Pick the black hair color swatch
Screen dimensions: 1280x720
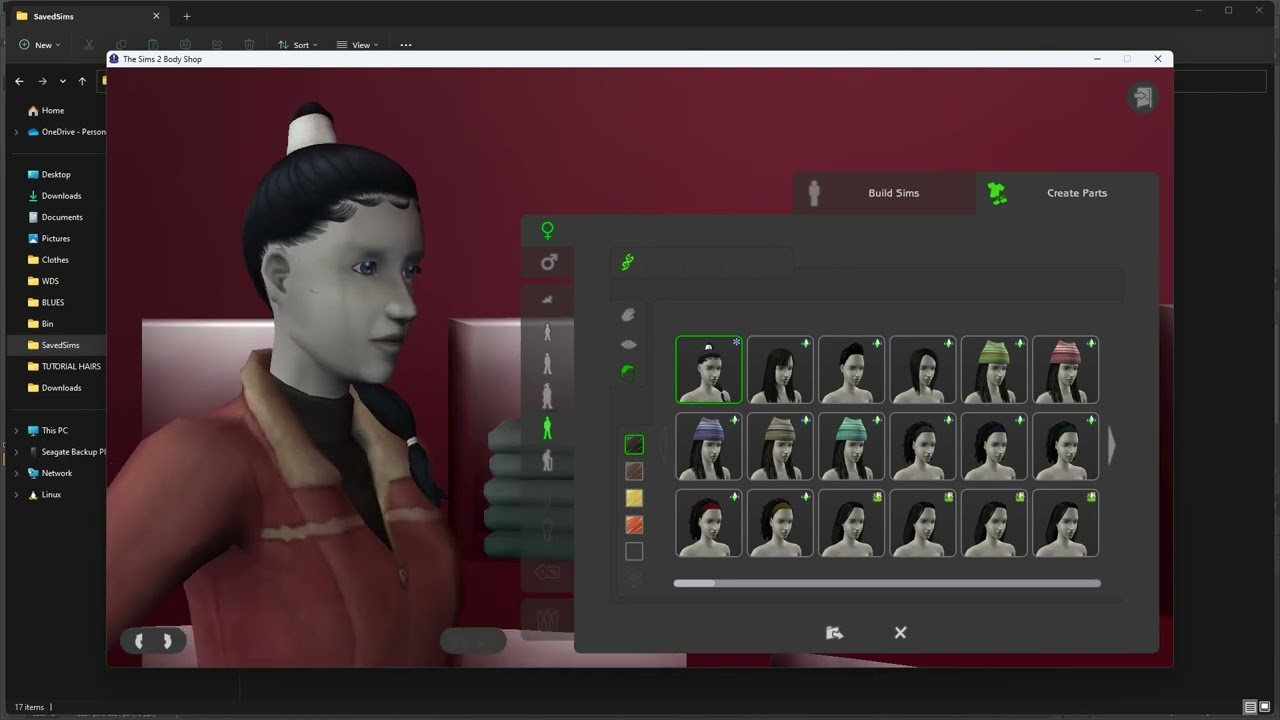pyautogui.click(x=634, y=444)
